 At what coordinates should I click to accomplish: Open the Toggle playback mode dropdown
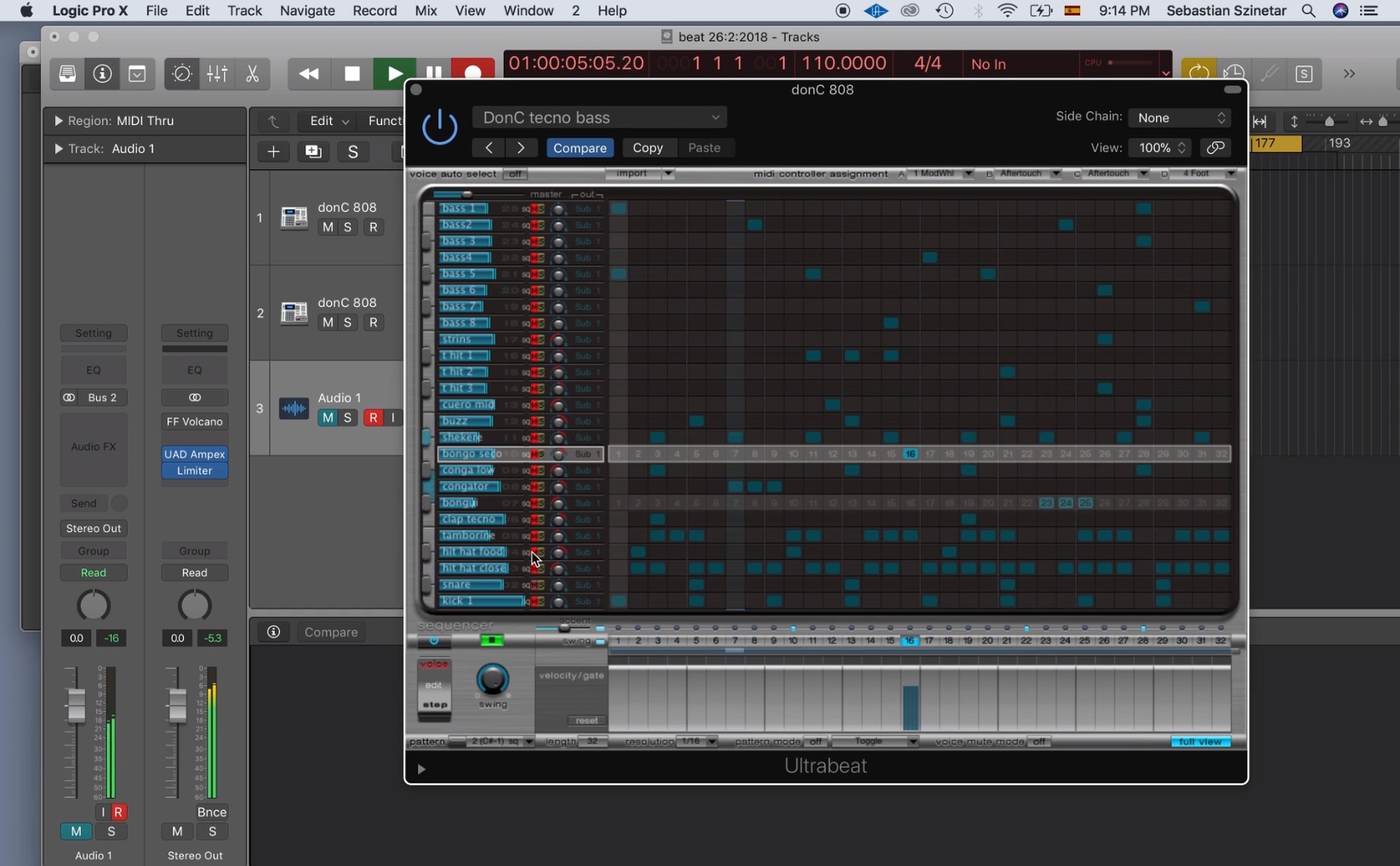(875, 742)
